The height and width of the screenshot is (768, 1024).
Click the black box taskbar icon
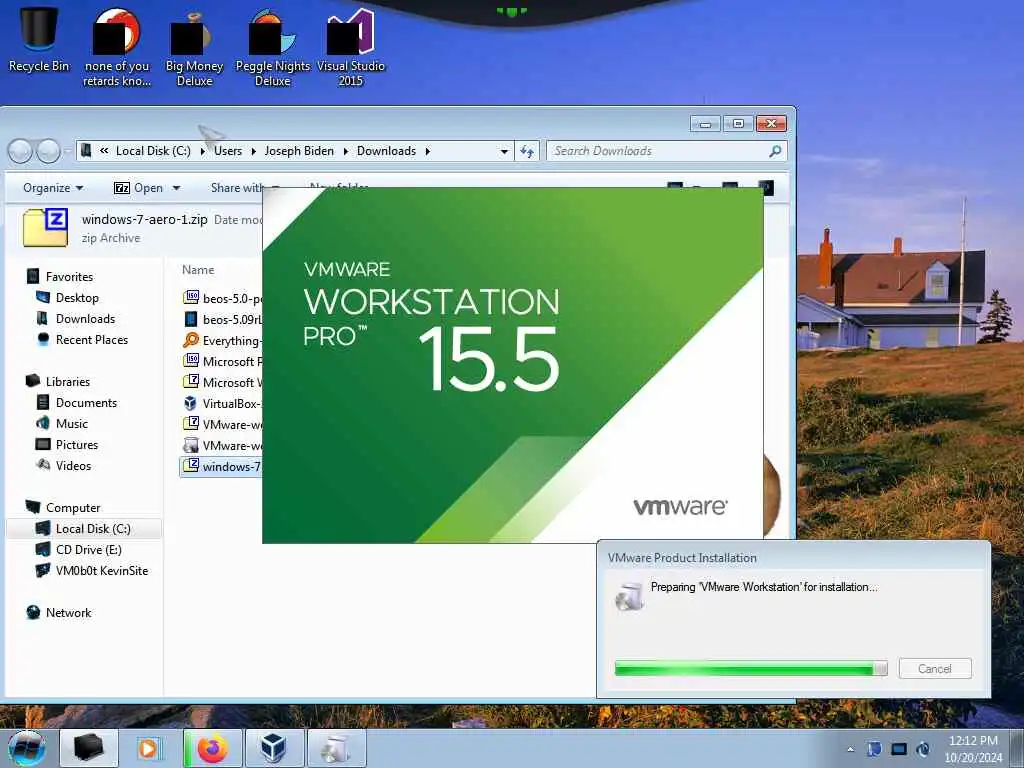coord(89,748)
